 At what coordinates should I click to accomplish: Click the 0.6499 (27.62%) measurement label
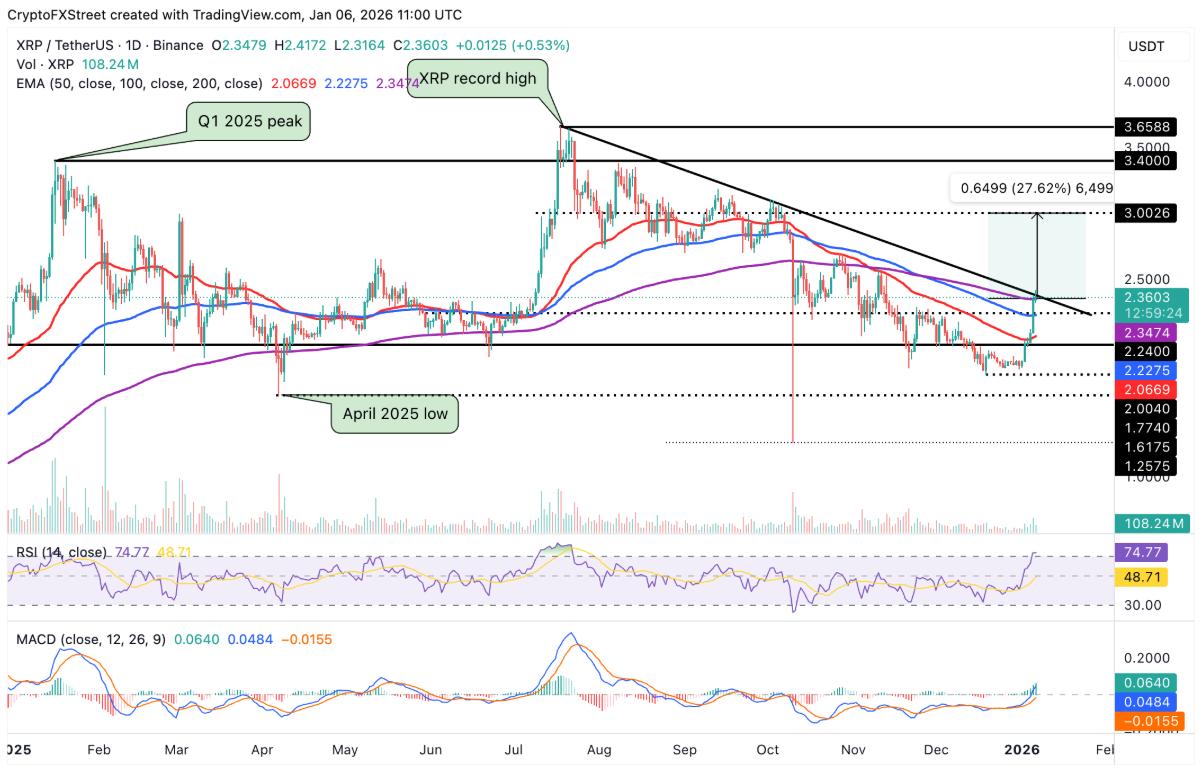[1036, 187]
